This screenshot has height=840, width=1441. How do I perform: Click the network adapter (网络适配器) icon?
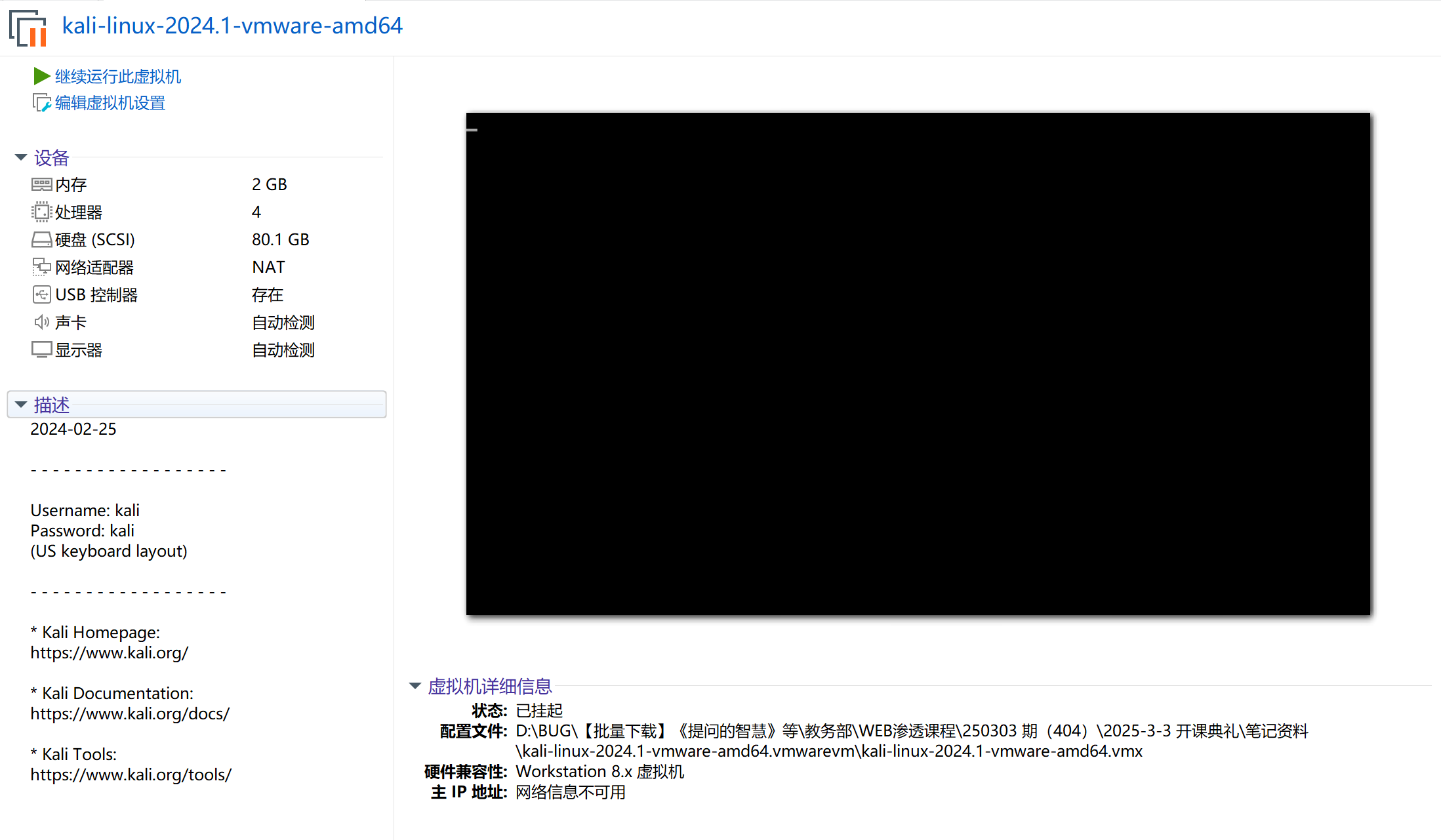(41, 267)
